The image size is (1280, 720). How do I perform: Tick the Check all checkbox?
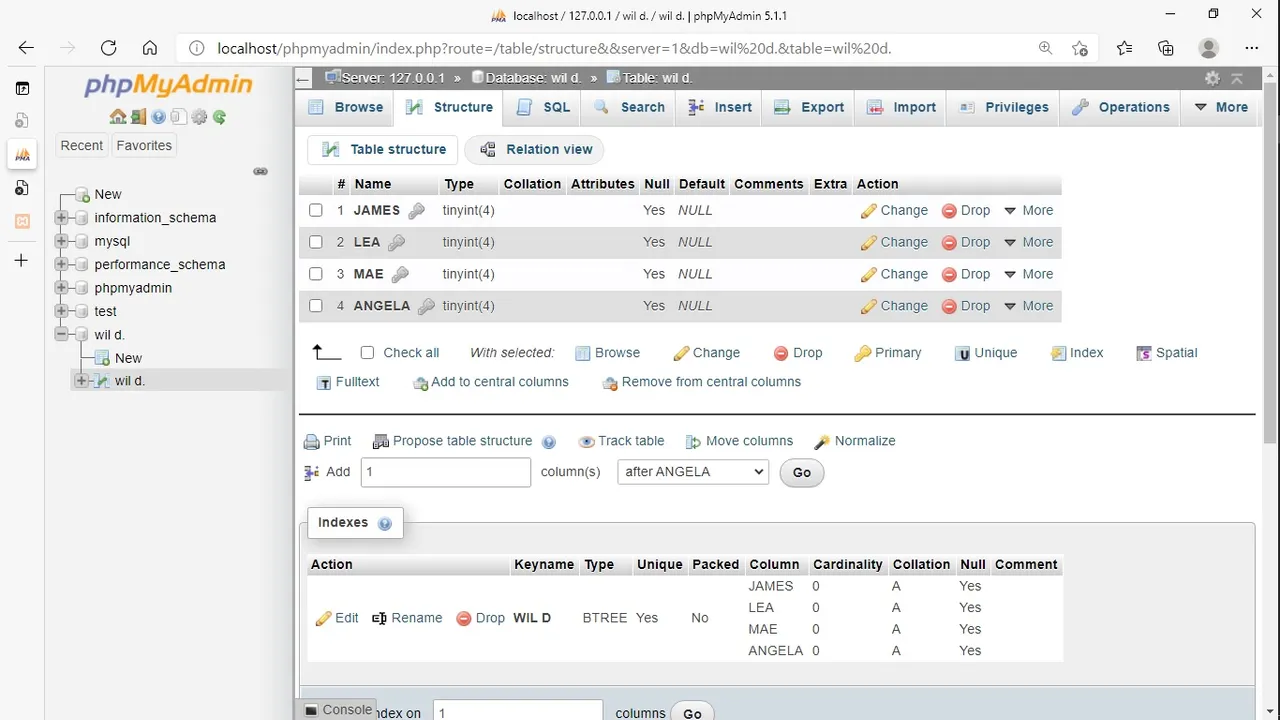tap(367, 352)
